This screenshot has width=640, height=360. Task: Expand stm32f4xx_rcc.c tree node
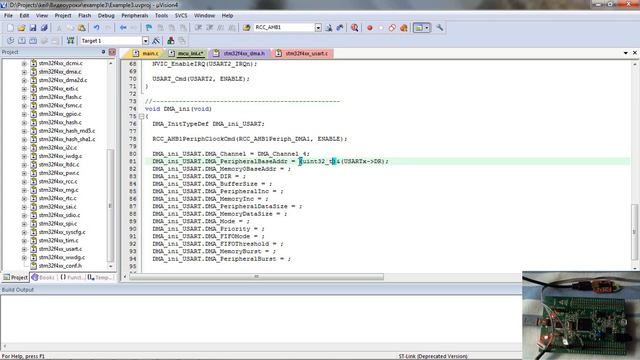pyautogui.click(x=24, y=182)
